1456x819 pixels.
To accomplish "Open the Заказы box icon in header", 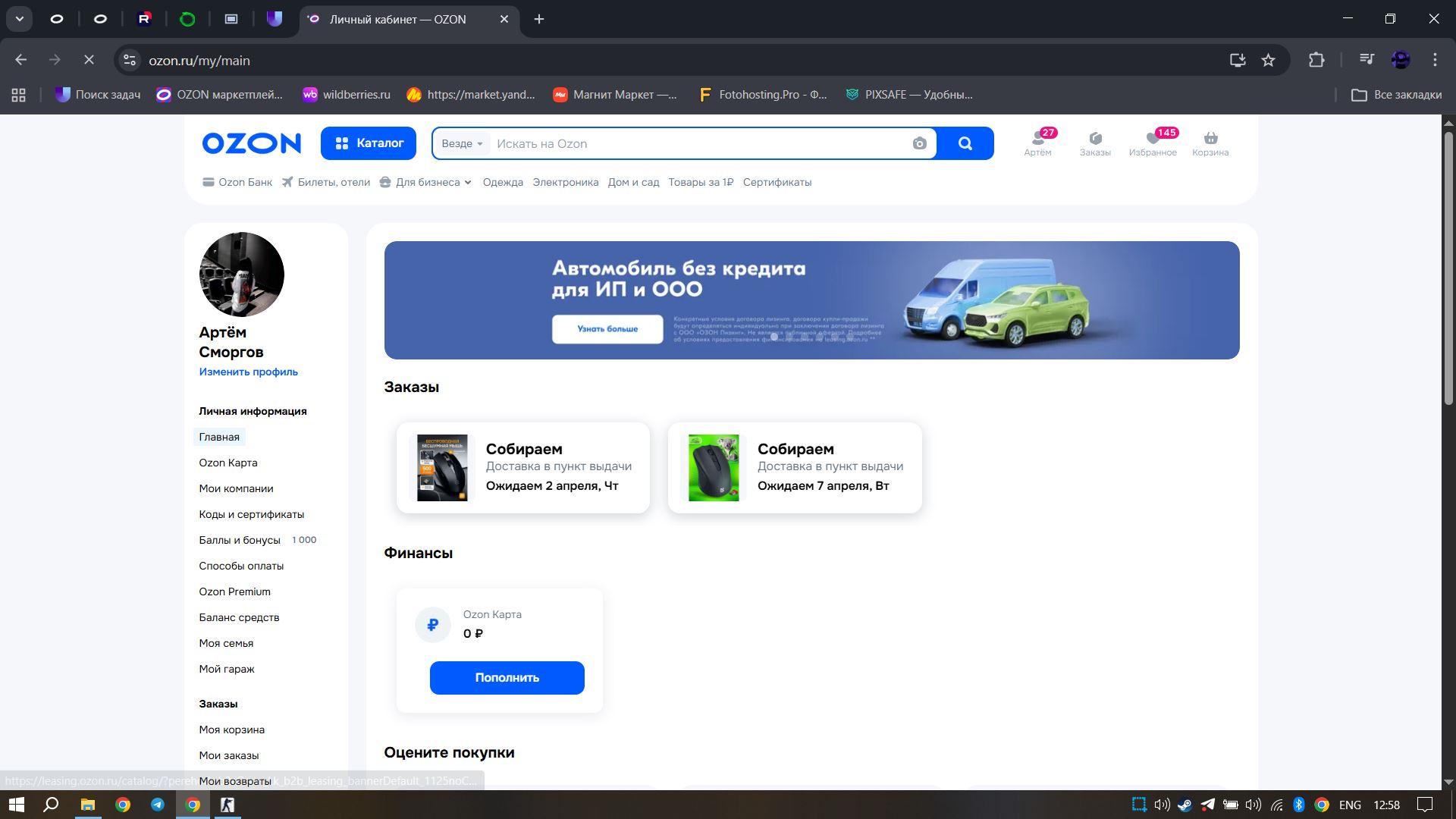I will click(x=1095, y=143).
